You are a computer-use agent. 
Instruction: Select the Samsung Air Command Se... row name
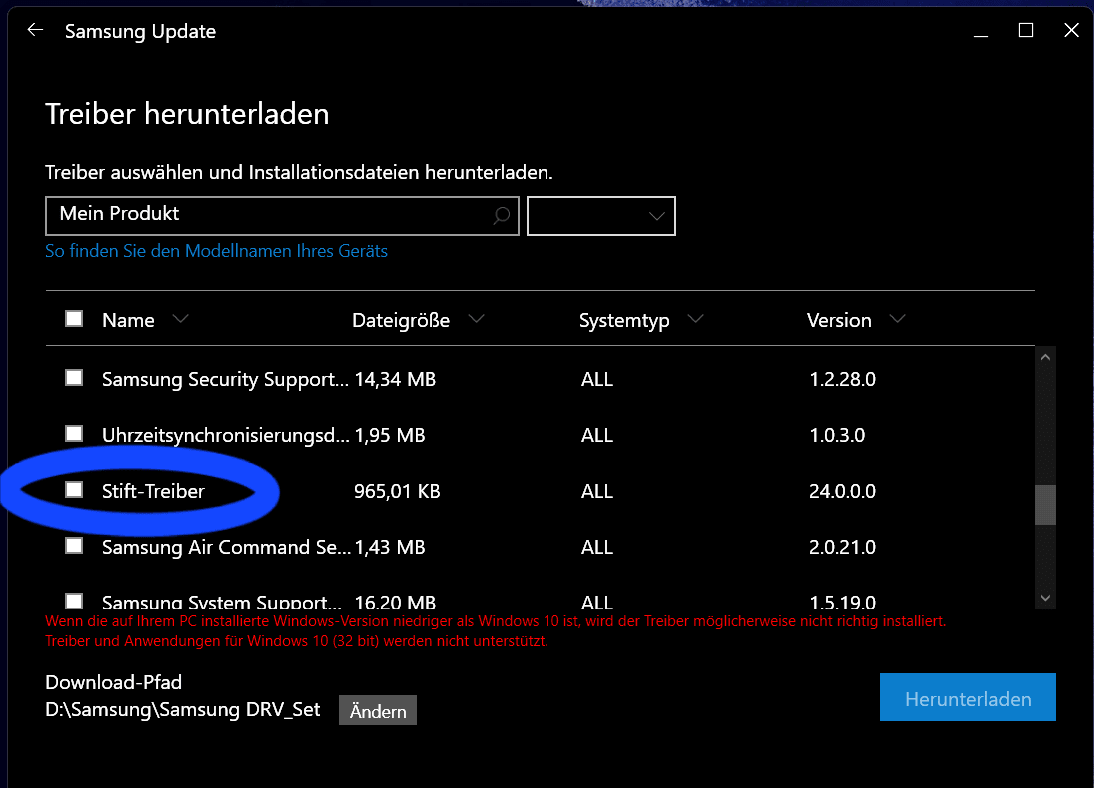pyautogui.click(x=227, y=547)
